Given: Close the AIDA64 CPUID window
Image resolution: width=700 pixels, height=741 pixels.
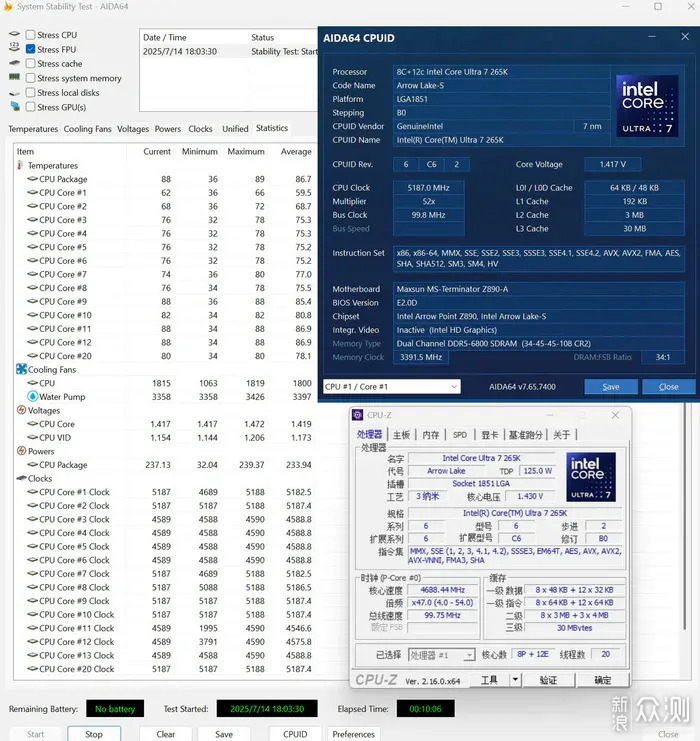Looking at the screenshot, I should pos(685,36).
